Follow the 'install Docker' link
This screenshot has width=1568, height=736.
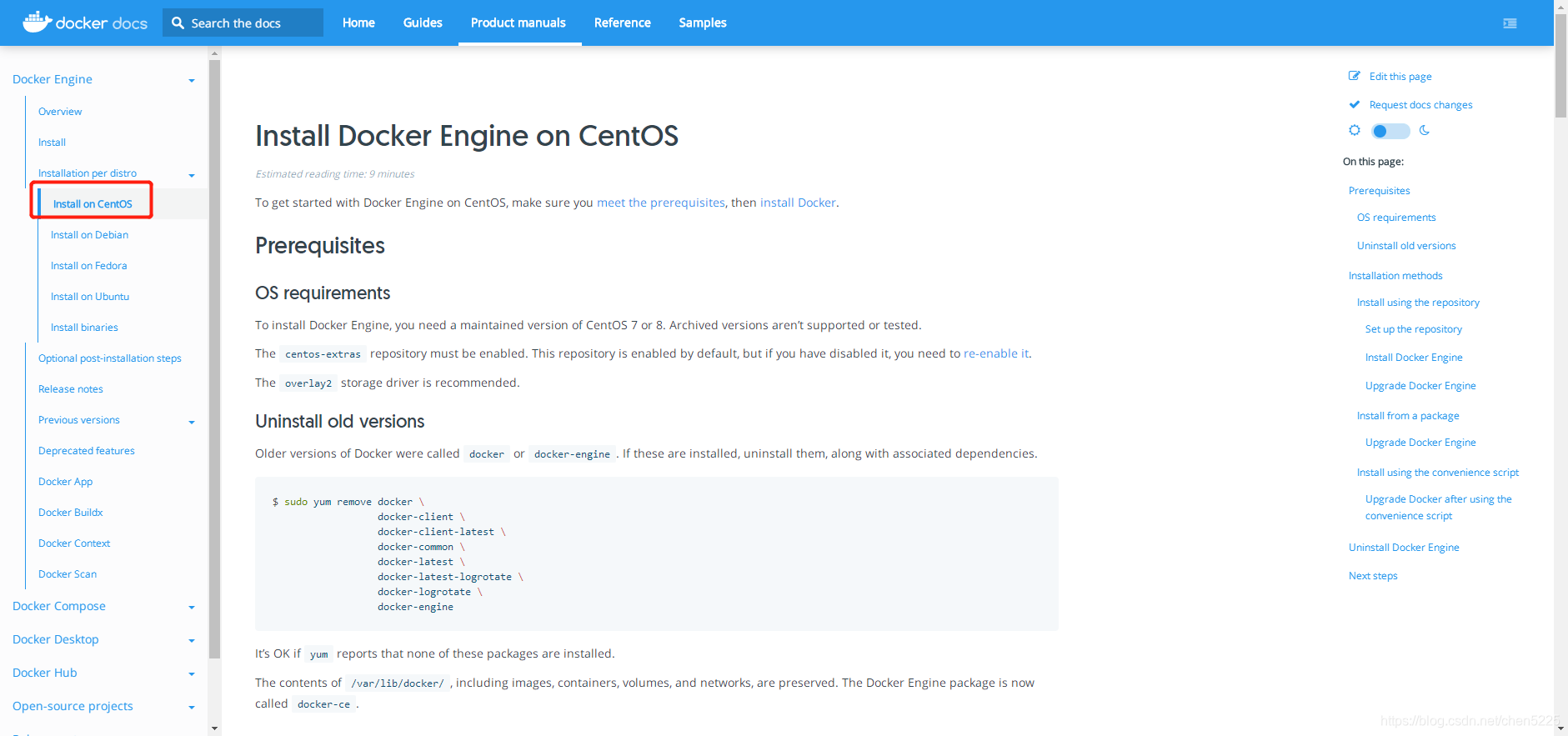tap(798, 203)
